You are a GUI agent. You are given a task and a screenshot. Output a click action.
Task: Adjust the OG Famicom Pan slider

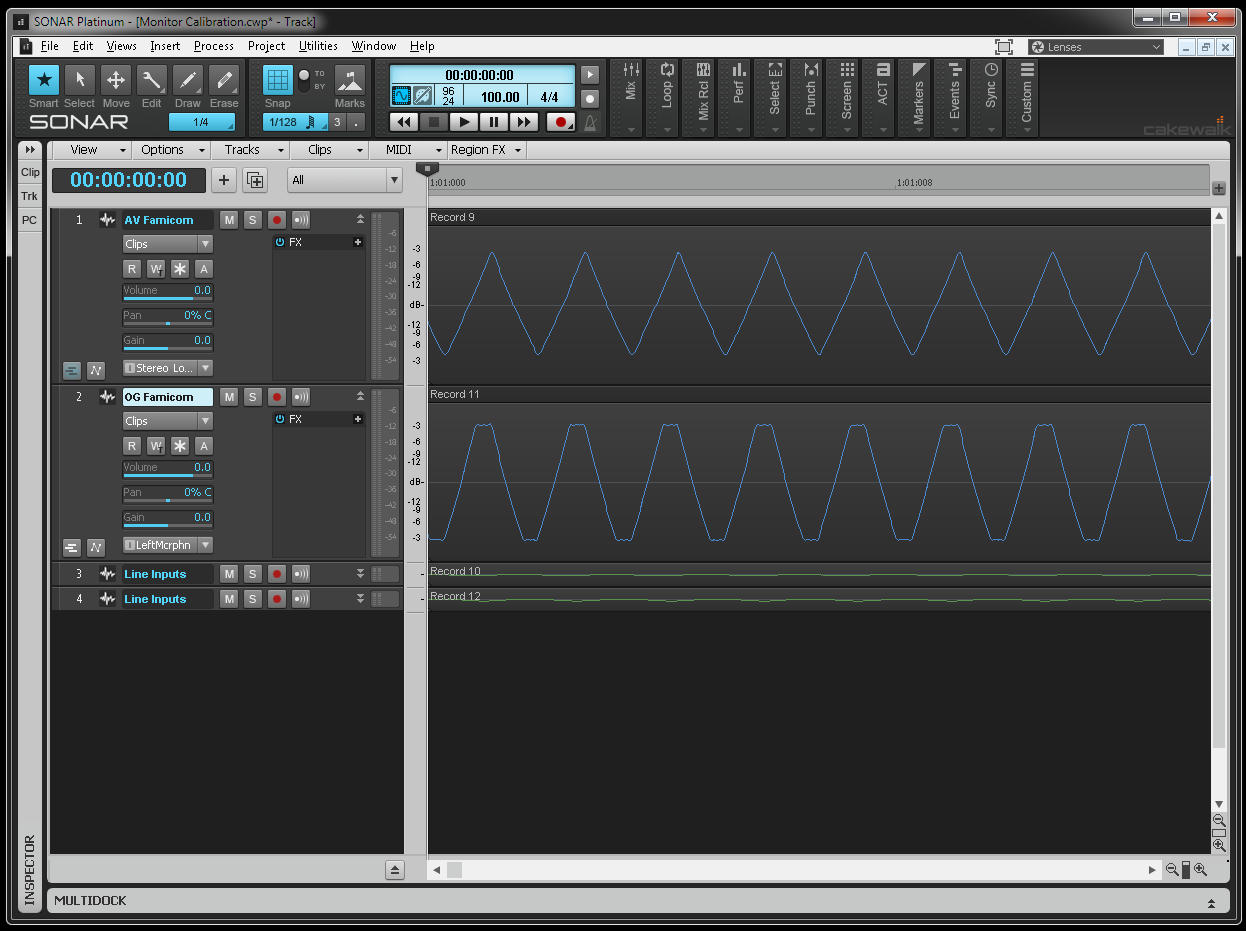(168, 494)
